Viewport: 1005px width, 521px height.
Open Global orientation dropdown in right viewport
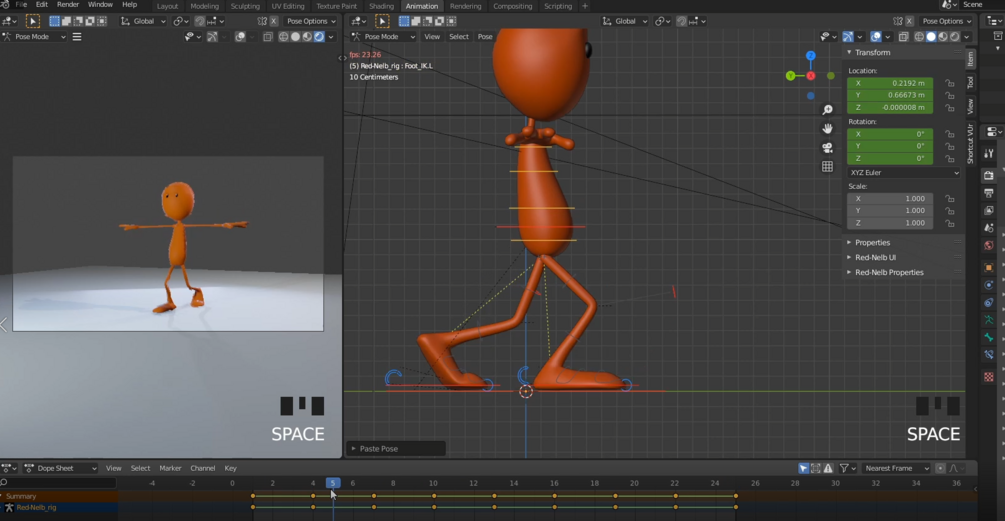(624, 21)
